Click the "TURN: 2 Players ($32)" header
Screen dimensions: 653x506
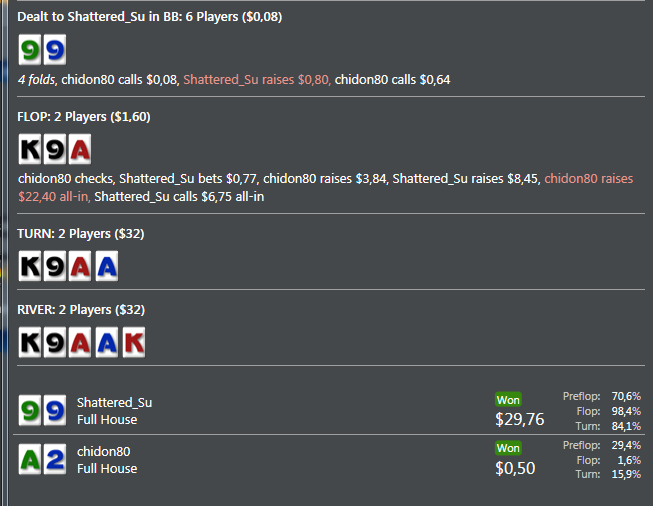(x=78, y=233)
